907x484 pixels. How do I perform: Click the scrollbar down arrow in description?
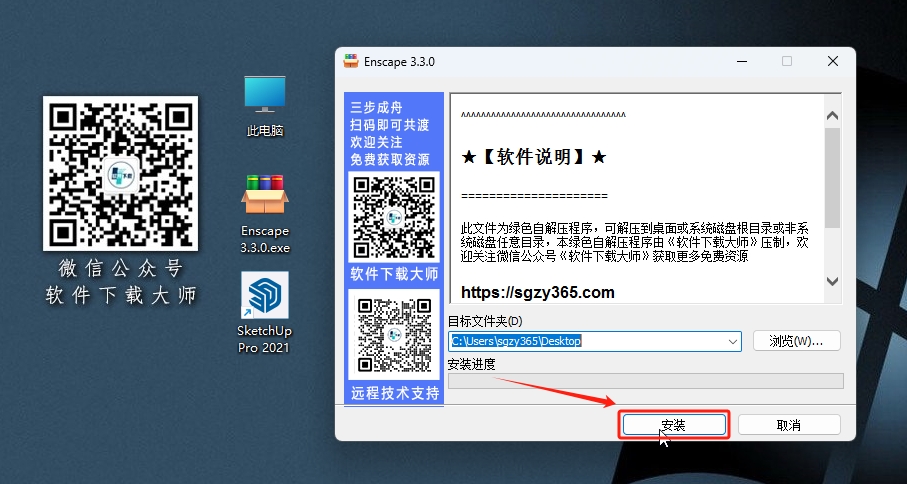[x=832, y=282]
